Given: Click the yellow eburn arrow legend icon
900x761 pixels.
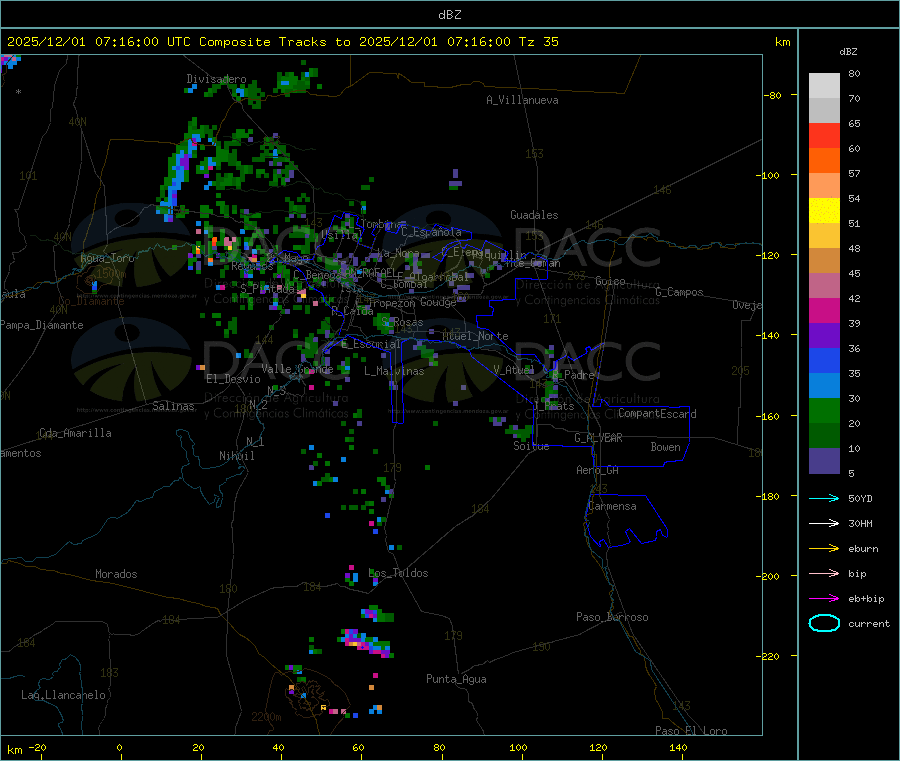Looking at the screenshot, I should click(x=824, y=548).
